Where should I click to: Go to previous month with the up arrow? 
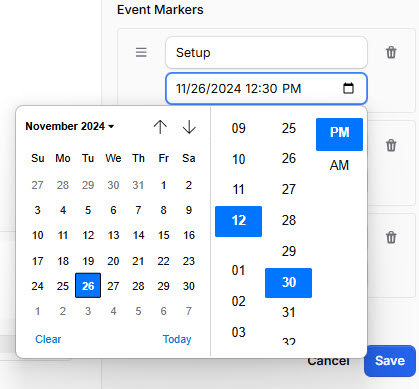click(160, 127)
